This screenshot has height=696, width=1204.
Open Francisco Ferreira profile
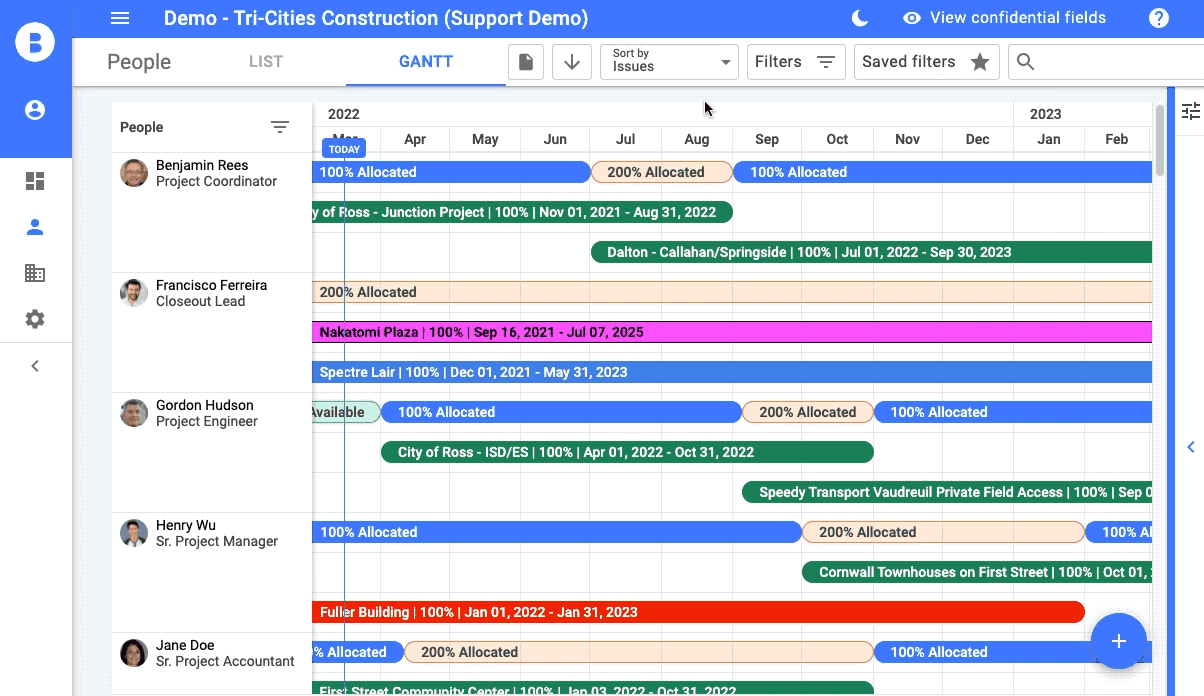(211, 285)
